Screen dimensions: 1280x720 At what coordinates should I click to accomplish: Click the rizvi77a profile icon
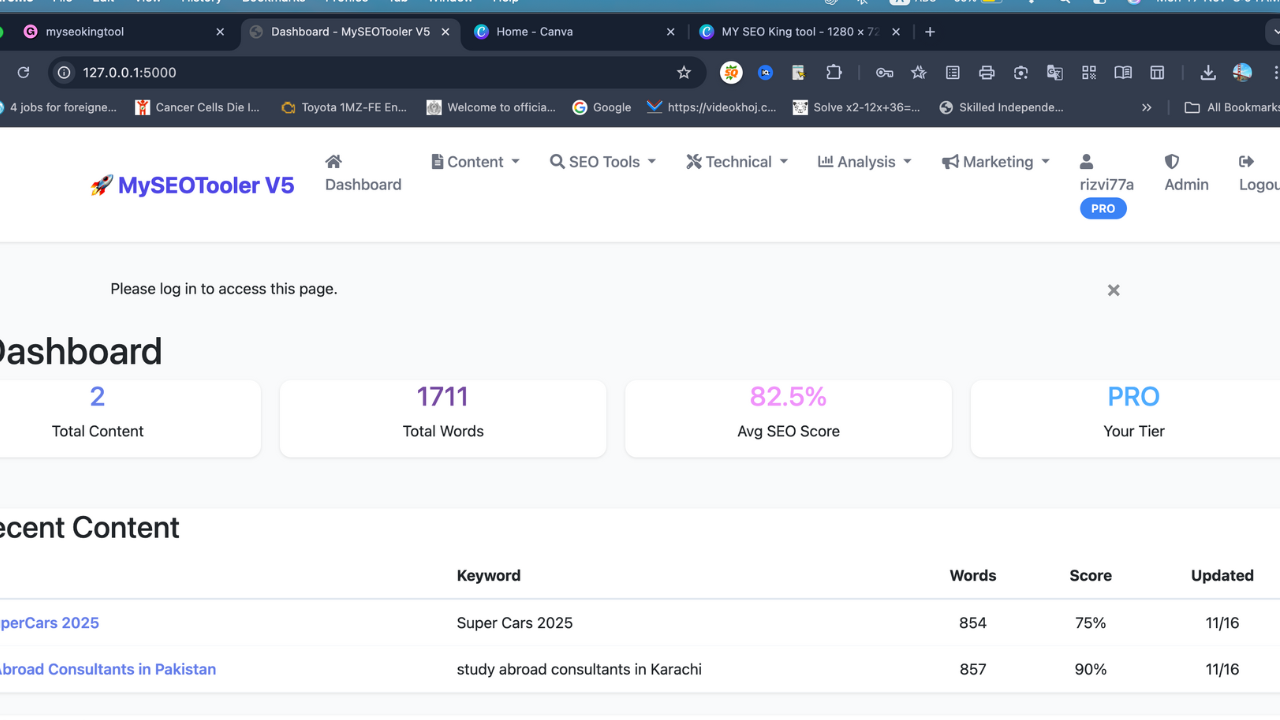click(x=1086, y=161)
